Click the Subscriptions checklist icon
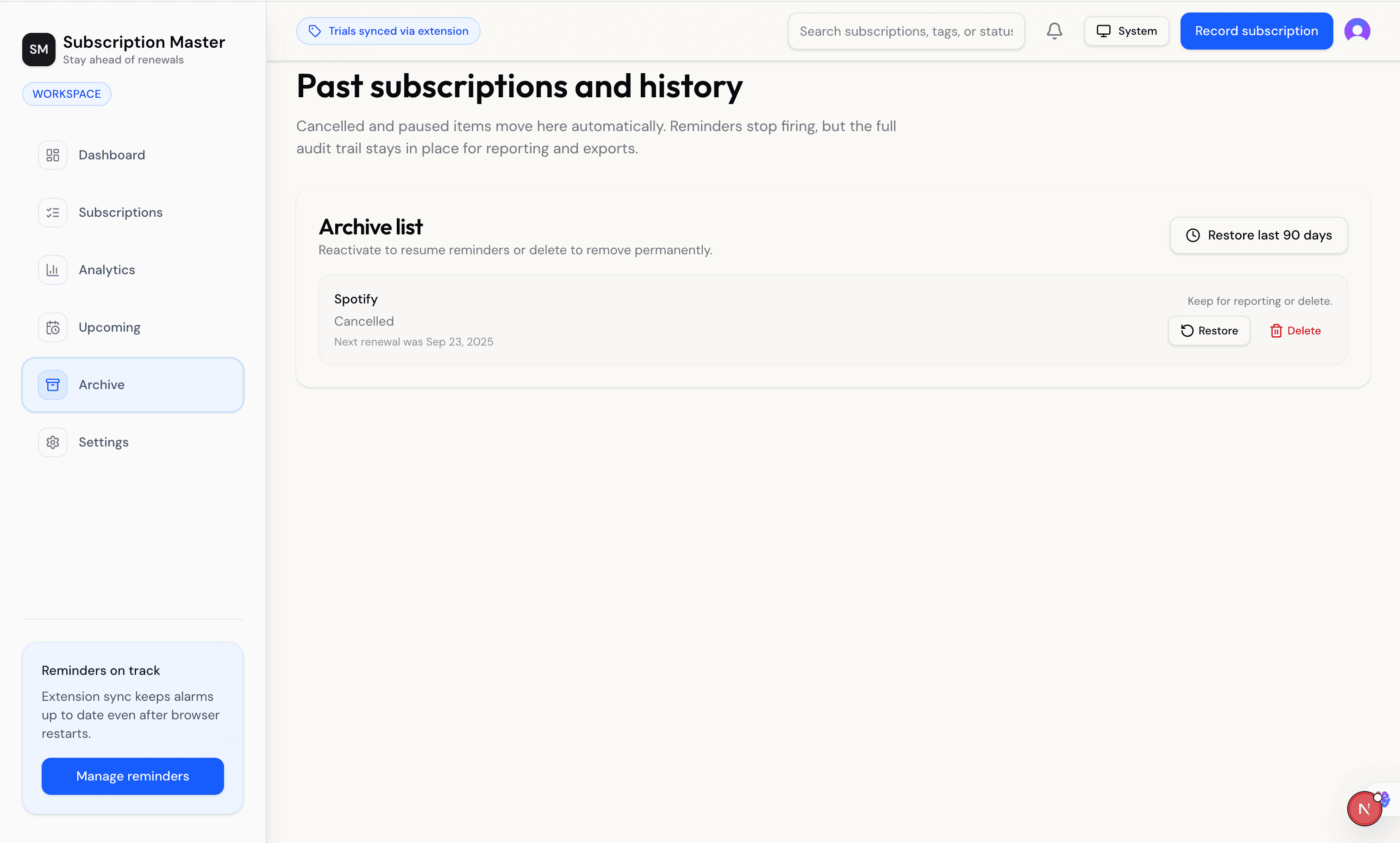Screen dimensions: 1400x843 53,213
